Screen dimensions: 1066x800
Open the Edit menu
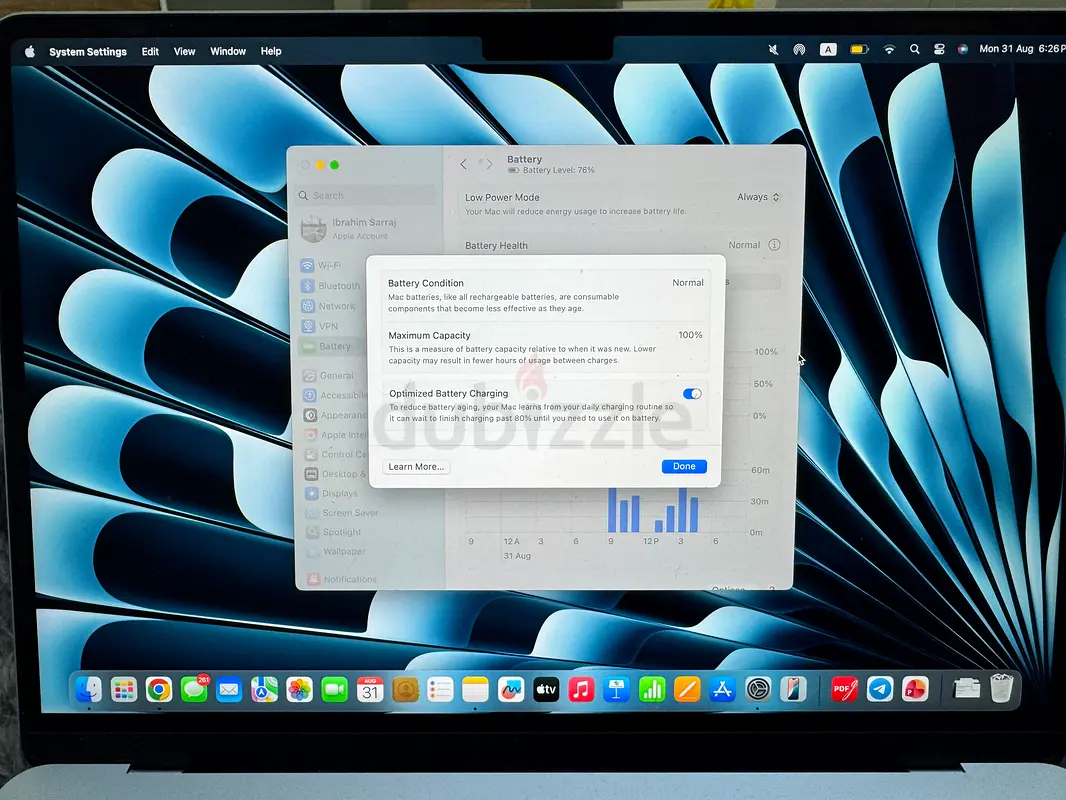pos(150,52)
